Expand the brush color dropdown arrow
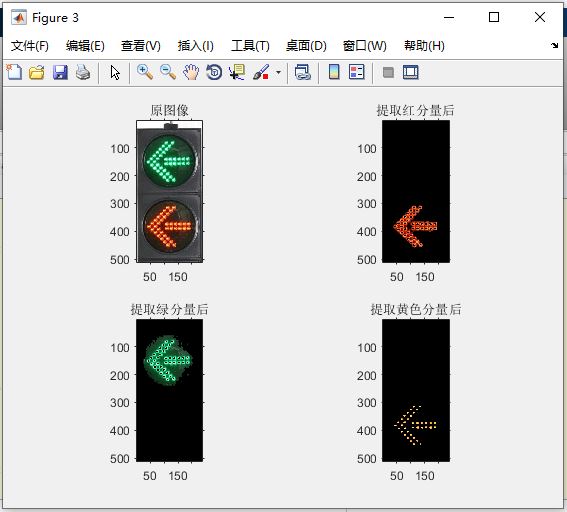 (x=278, y=72)
